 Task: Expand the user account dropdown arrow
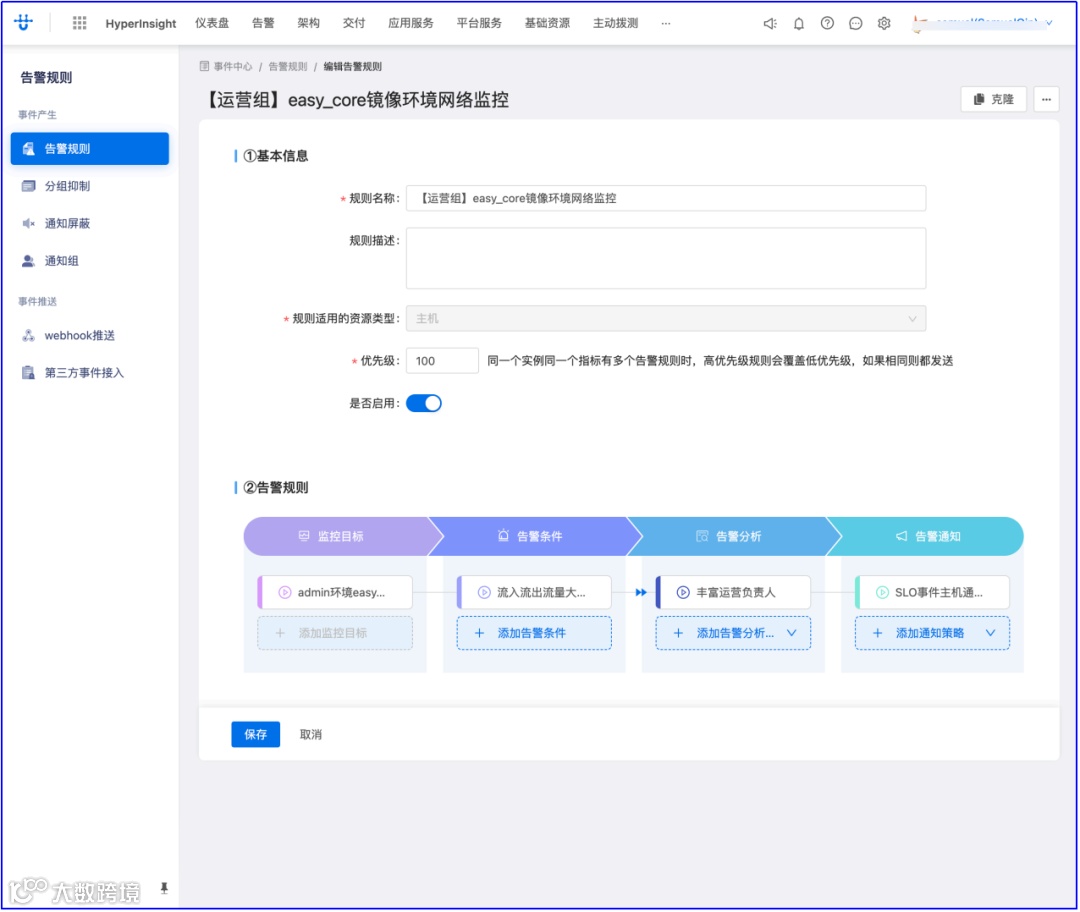pyautogui.click(x=1049, y=23)
